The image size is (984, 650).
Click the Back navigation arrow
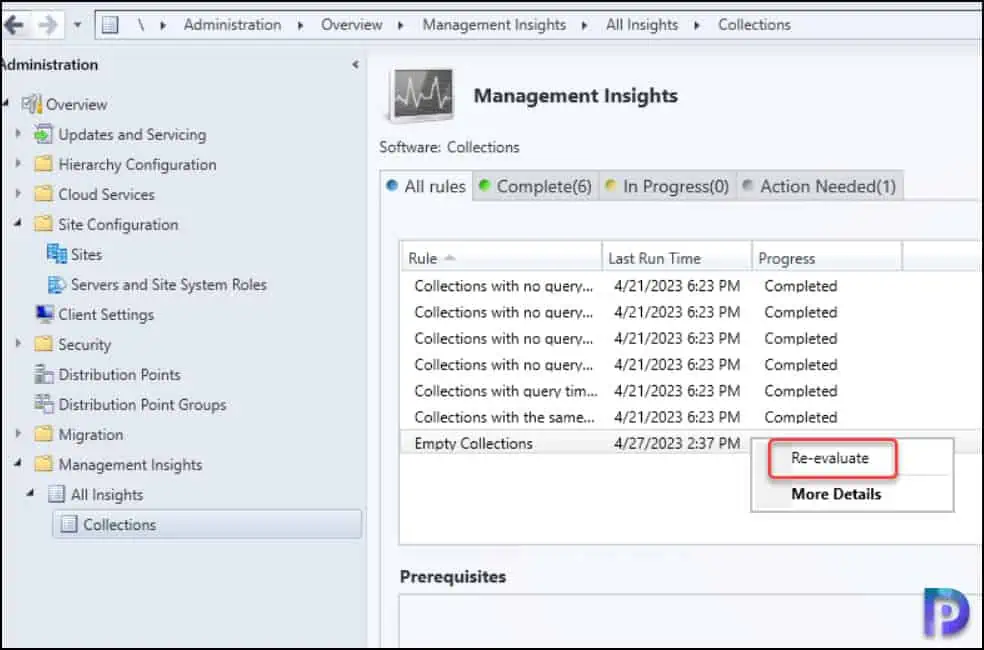click(14, 24)
